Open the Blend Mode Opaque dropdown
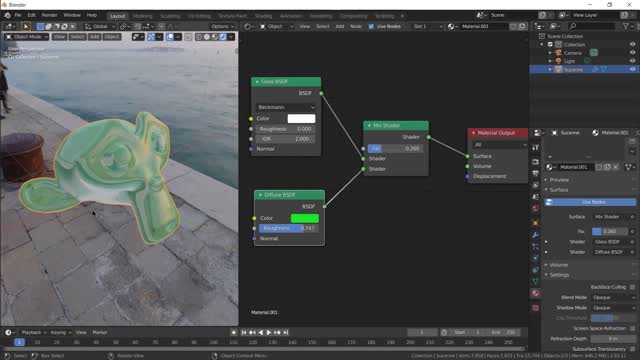This screenshot has width=640, height=360. (613, 298)
